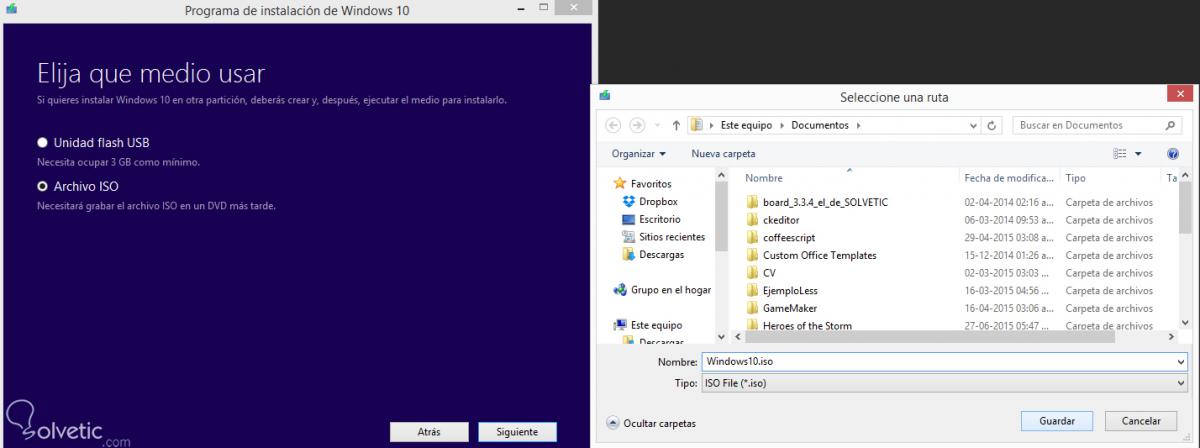Click the Seleccione una ruta dialog title icon

pos(604,96)
